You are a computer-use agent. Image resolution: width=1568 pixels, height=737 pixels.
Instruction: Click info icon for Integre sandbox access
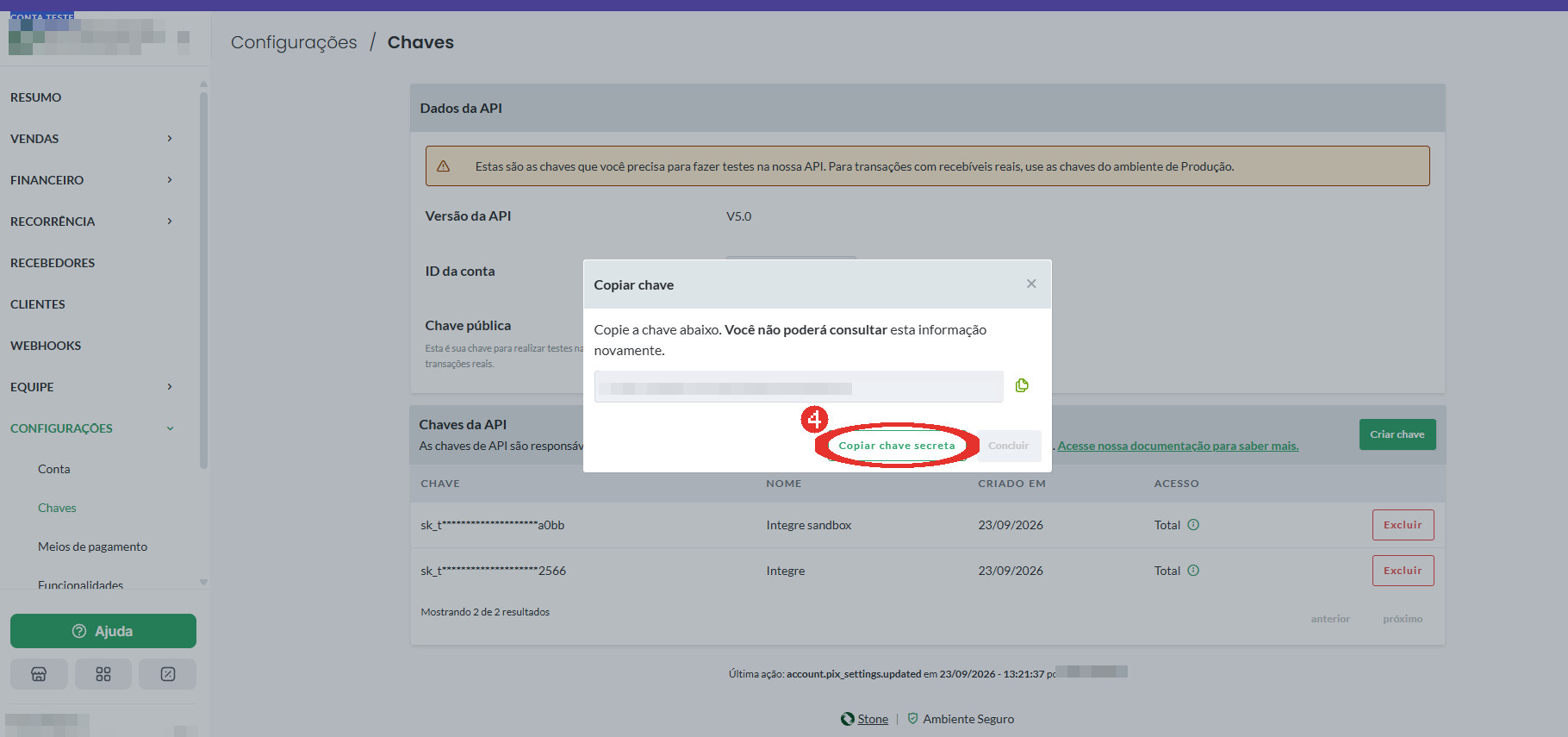pyautogui.click(x=1193, y=525)
